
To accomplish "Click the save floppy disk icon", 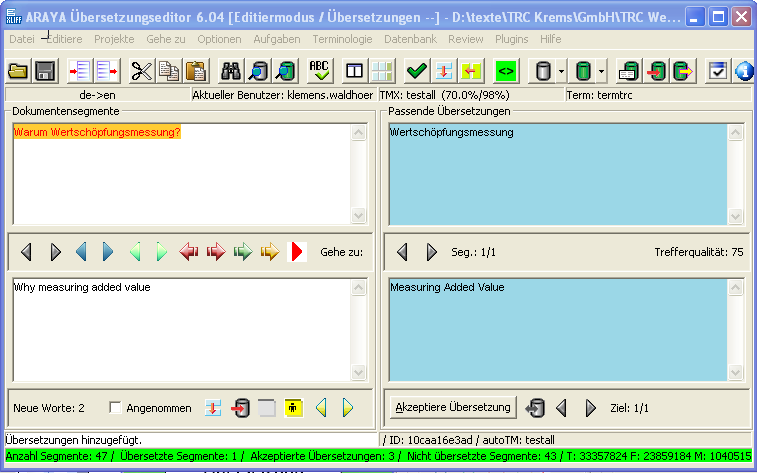I will [x=44, y=71].
